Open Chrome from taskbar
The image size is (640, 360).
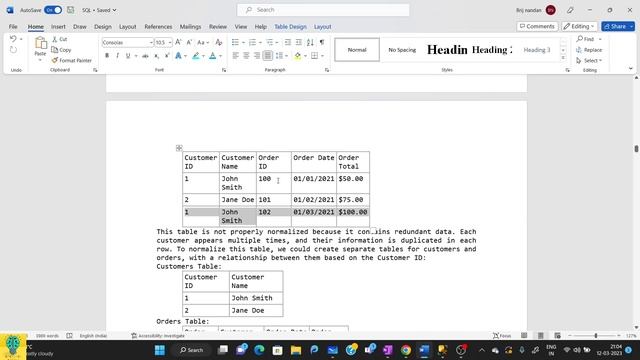click(x=406, y=350)
